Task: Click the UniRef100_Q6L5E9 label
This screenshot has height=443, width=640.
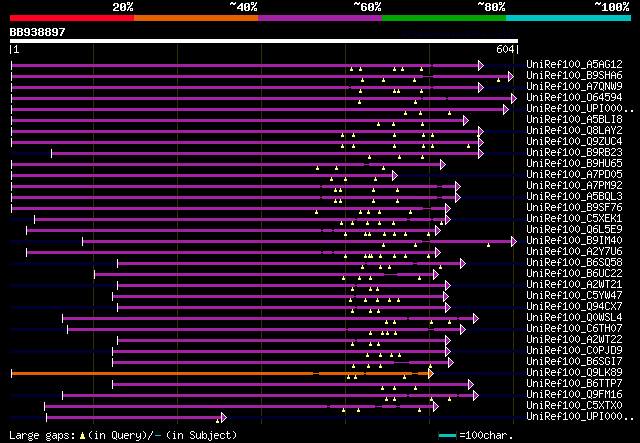Action: point(574,229)
